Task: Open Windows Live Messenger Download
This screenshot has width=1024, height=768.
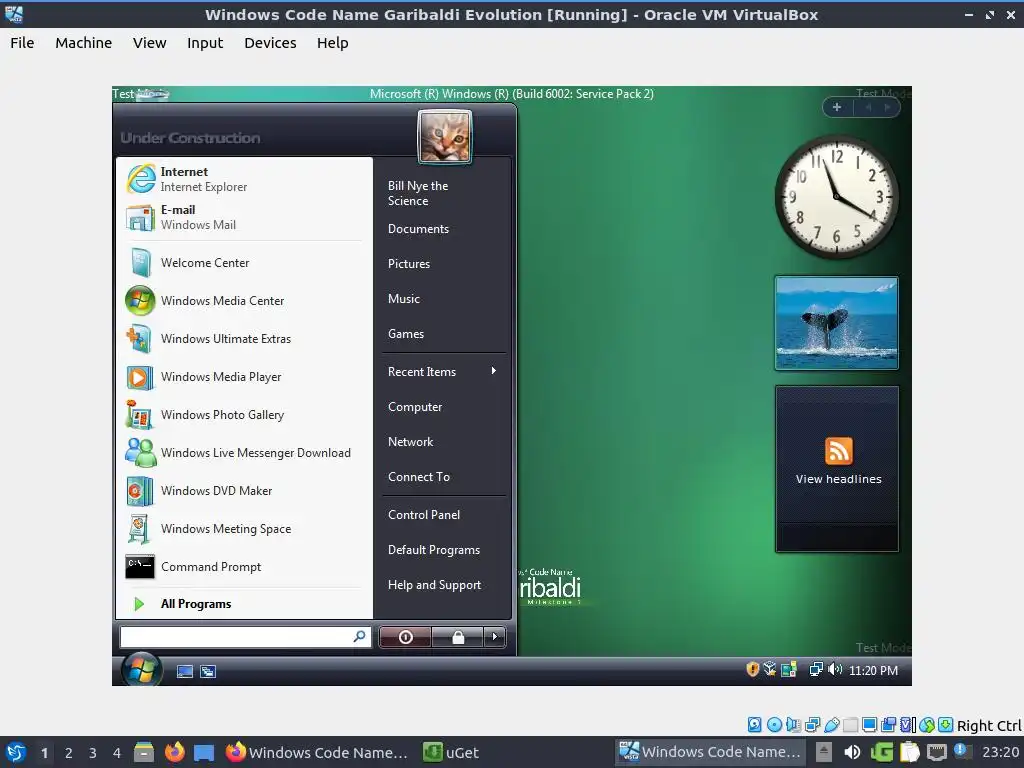Action: pyautogui.click(x=242, y=453)
